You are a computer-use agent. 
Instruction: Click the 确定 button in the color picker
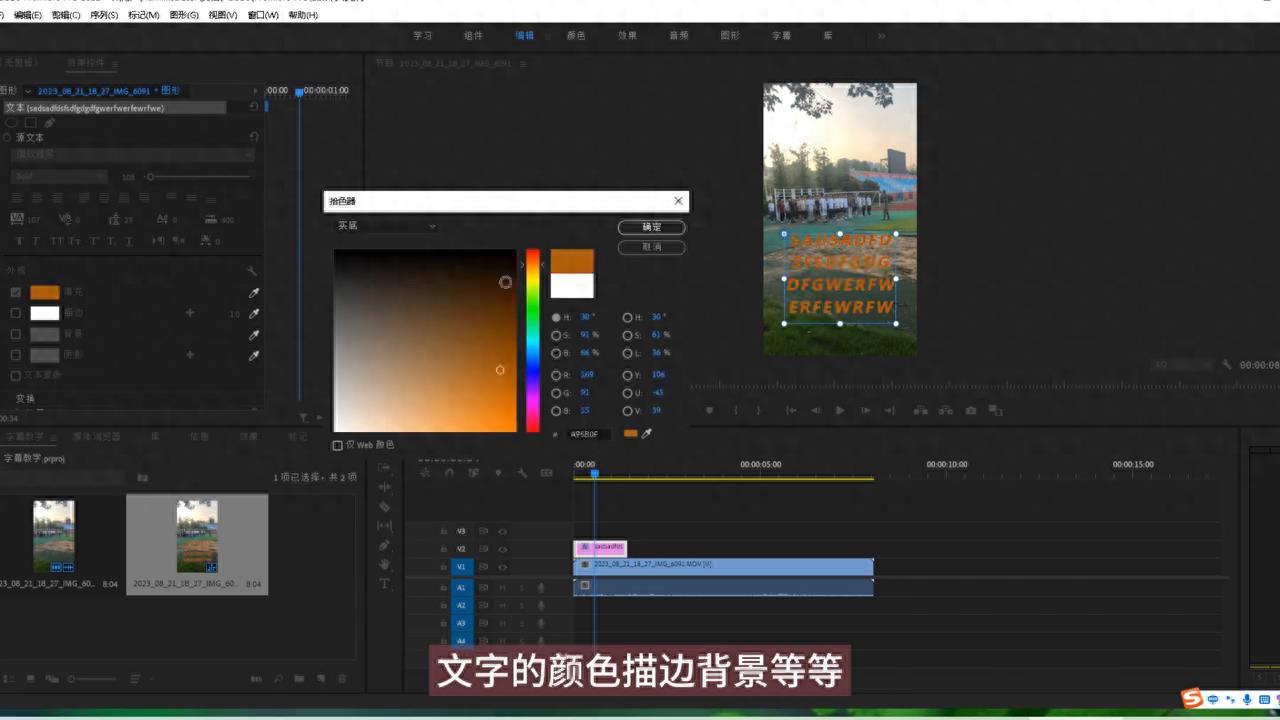click(x=651, y=227)
